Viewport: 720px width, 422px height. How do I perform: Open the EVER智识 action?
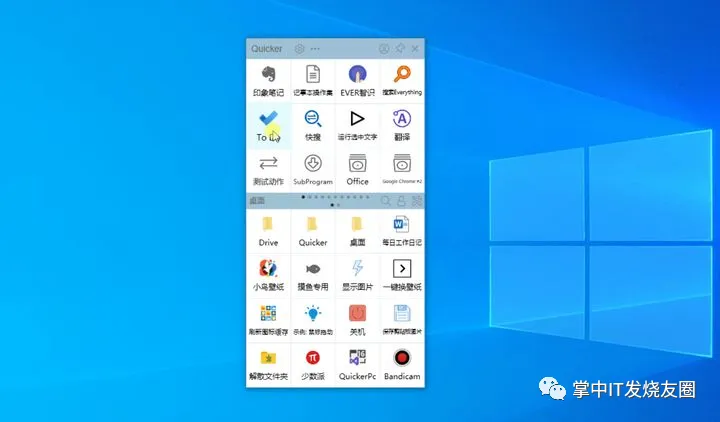click(x=357, y=81)
